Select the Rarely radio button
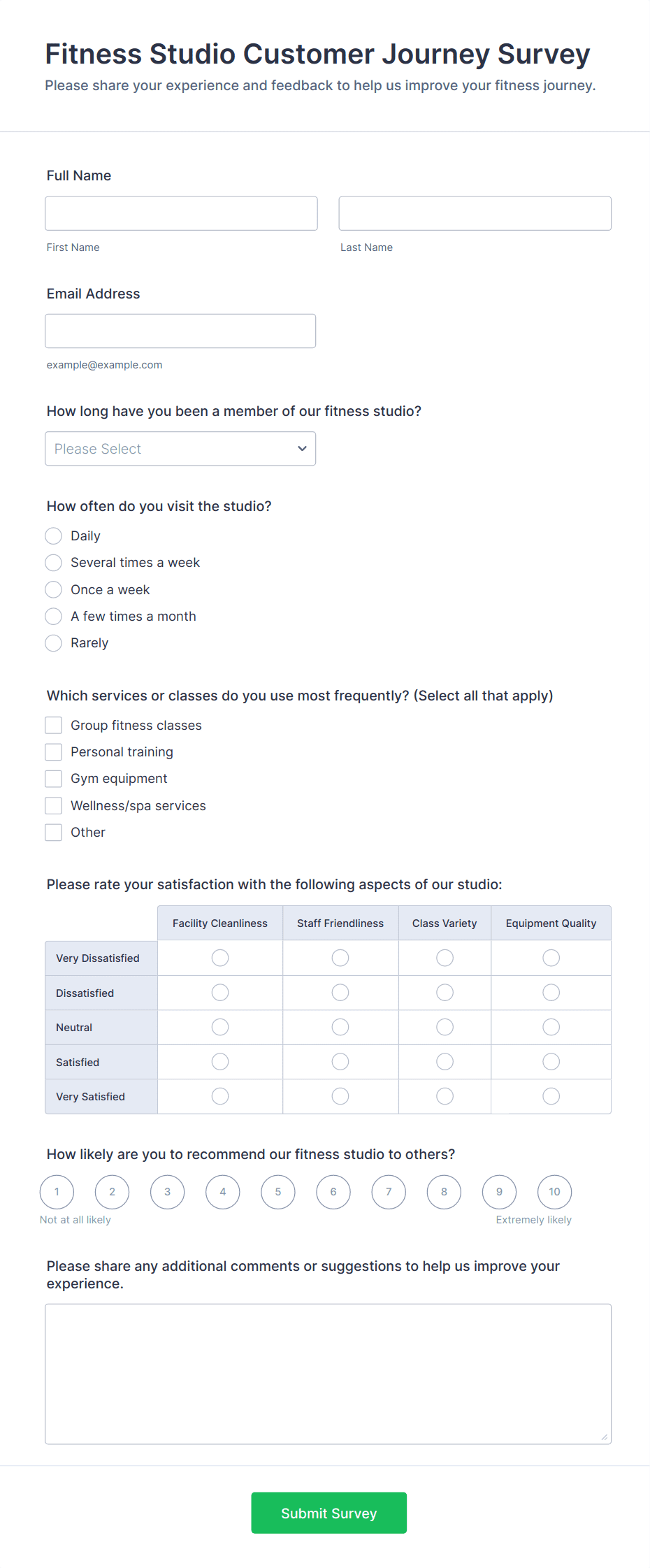The height and width of the screenshot is (1568, 650). click(x=54, y=643)
